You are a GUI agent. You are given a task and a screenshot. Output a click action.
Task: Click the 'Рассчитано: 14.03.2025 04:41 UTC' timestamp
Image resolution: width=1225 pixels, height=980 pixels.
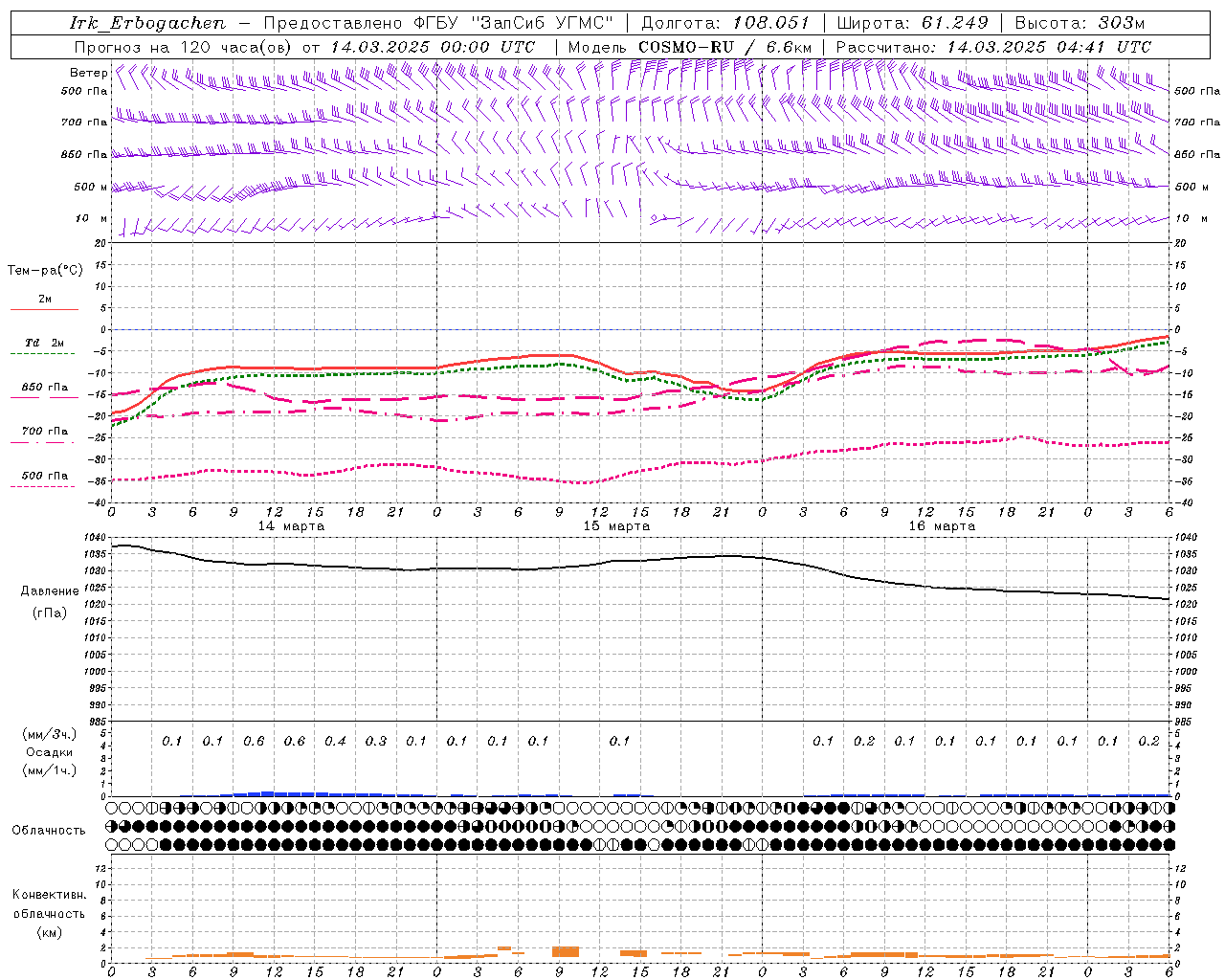[x=993, y=47]
